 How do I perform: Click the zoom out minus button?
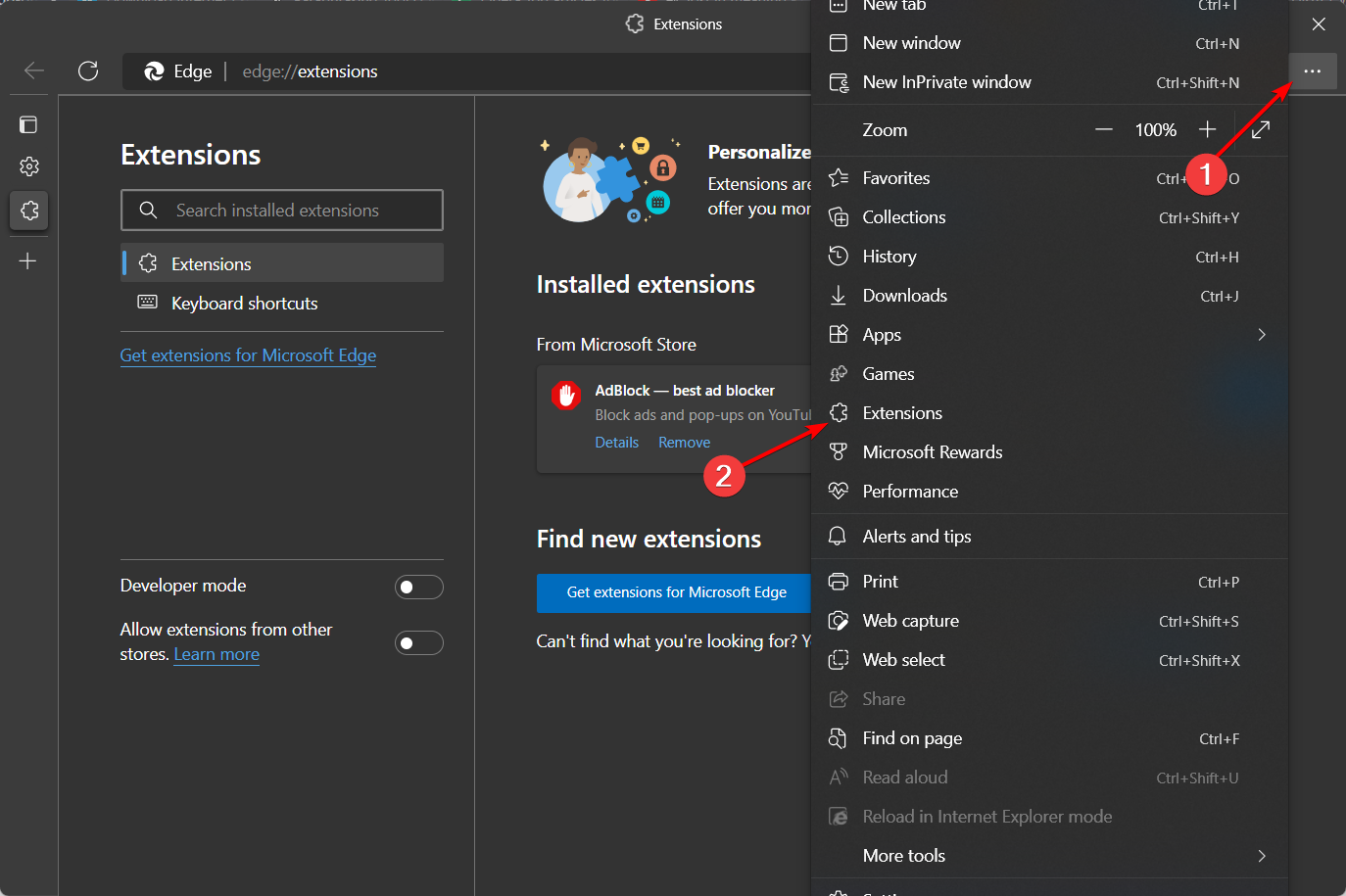coord(1104,130)
